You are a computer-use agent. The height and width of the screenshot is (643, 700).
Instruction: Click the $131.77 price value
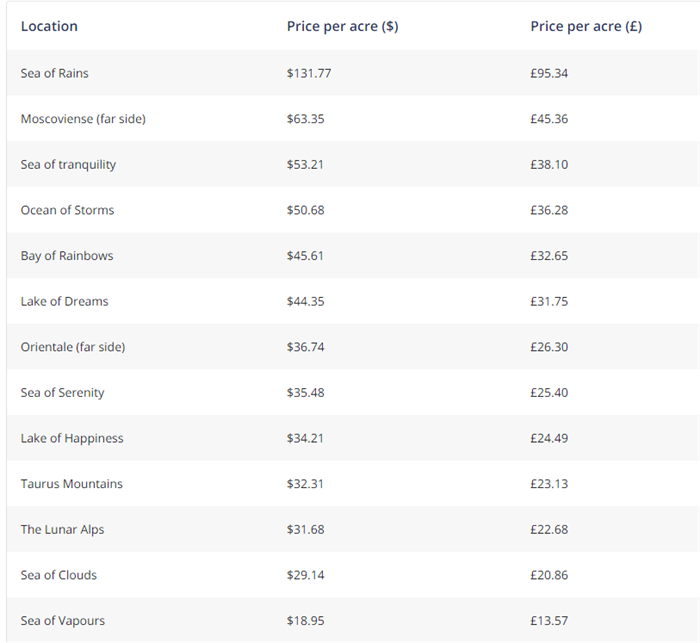coord(309,73)
